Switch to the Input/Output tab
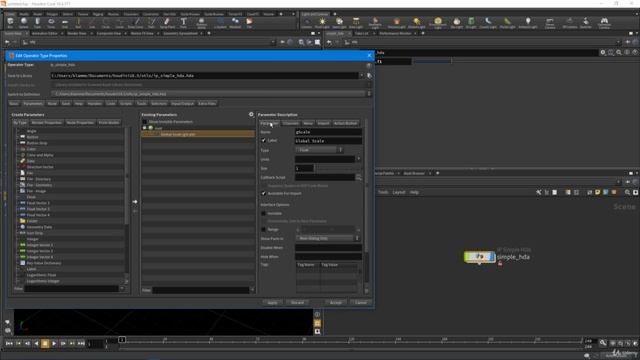The height and width of the screenshot is (360, 640). click(182, 104)
